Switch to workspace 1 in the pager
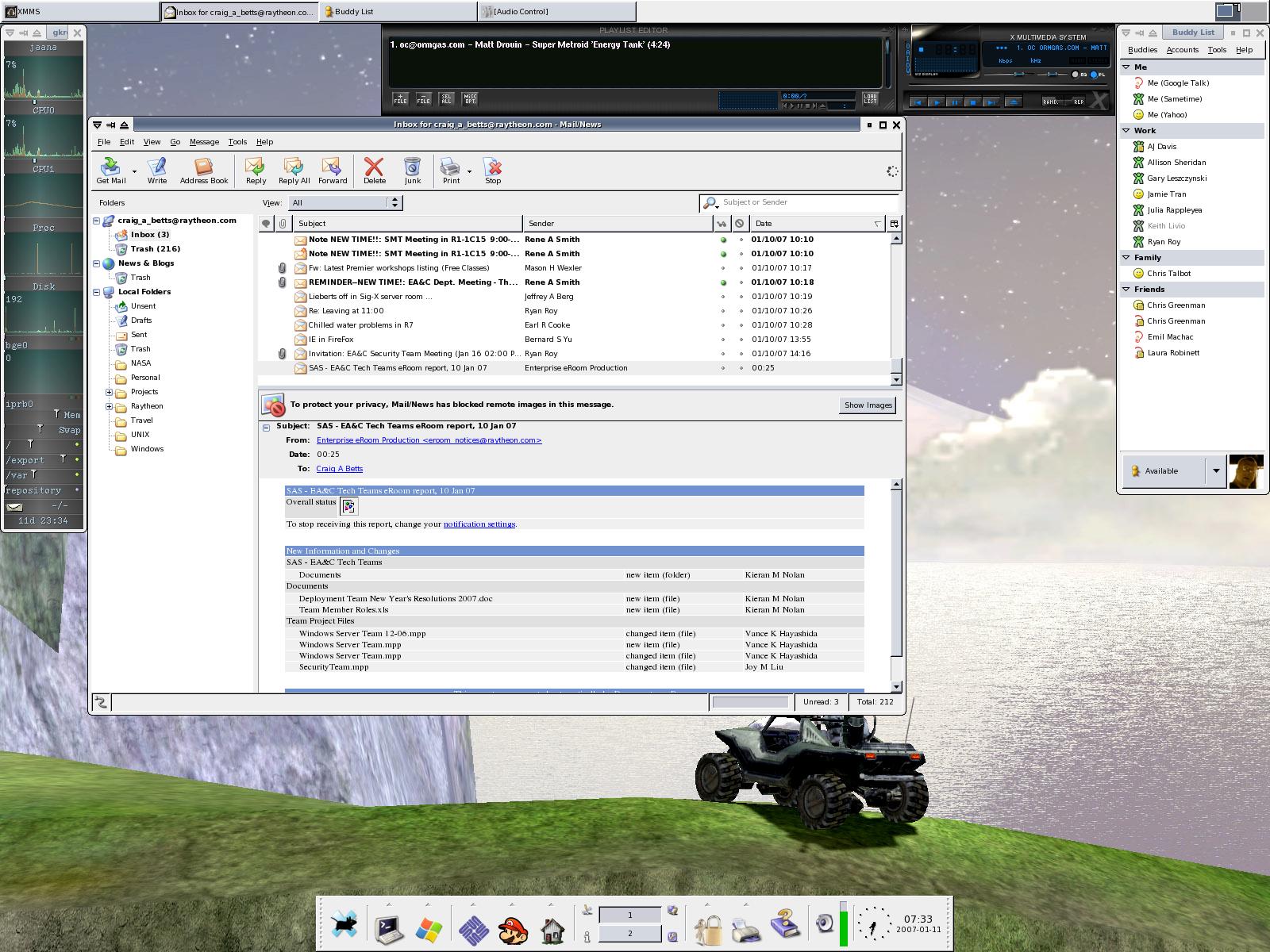This screenshot has width=1270, height=952. 629,915
